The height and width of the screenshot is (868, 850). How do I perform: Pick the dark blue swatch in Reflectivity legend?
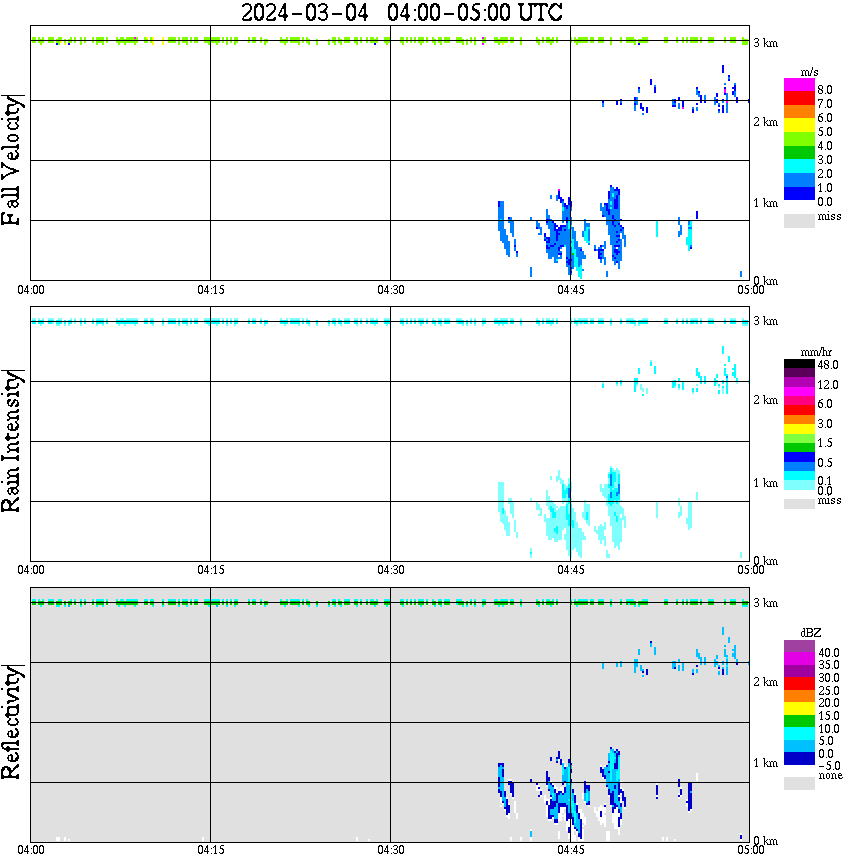(x=799, y=759)
